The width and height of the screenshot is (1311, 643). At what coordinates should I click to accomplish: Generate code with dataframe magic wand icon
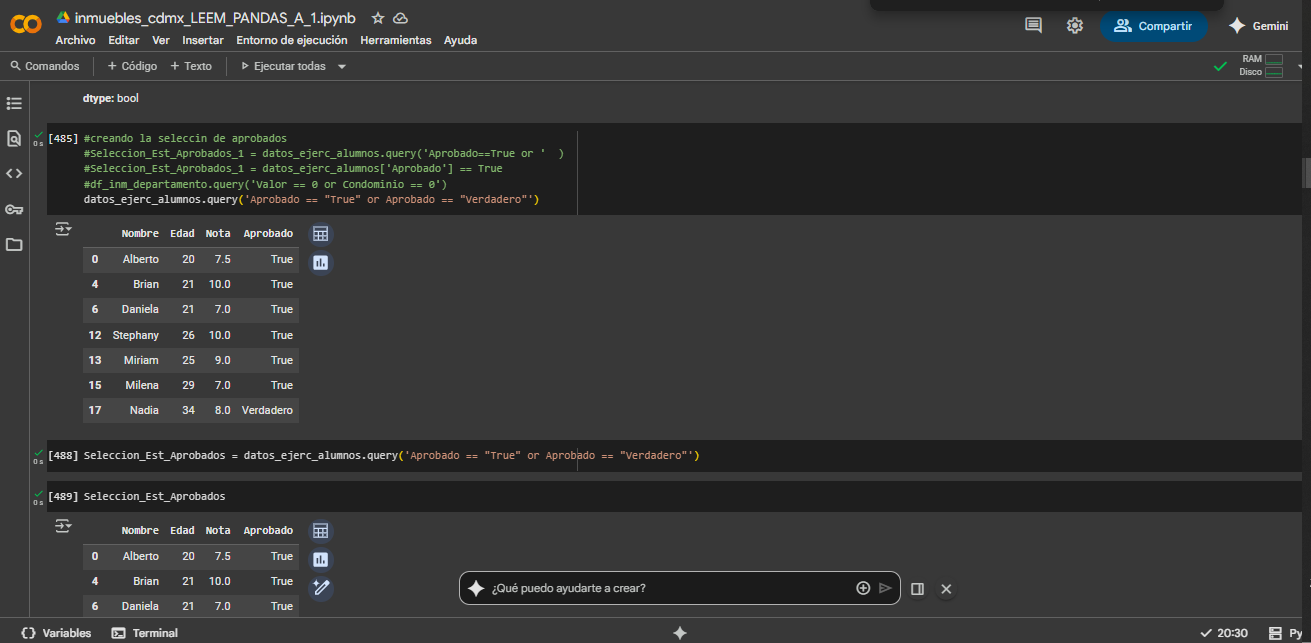pos(320,588)
